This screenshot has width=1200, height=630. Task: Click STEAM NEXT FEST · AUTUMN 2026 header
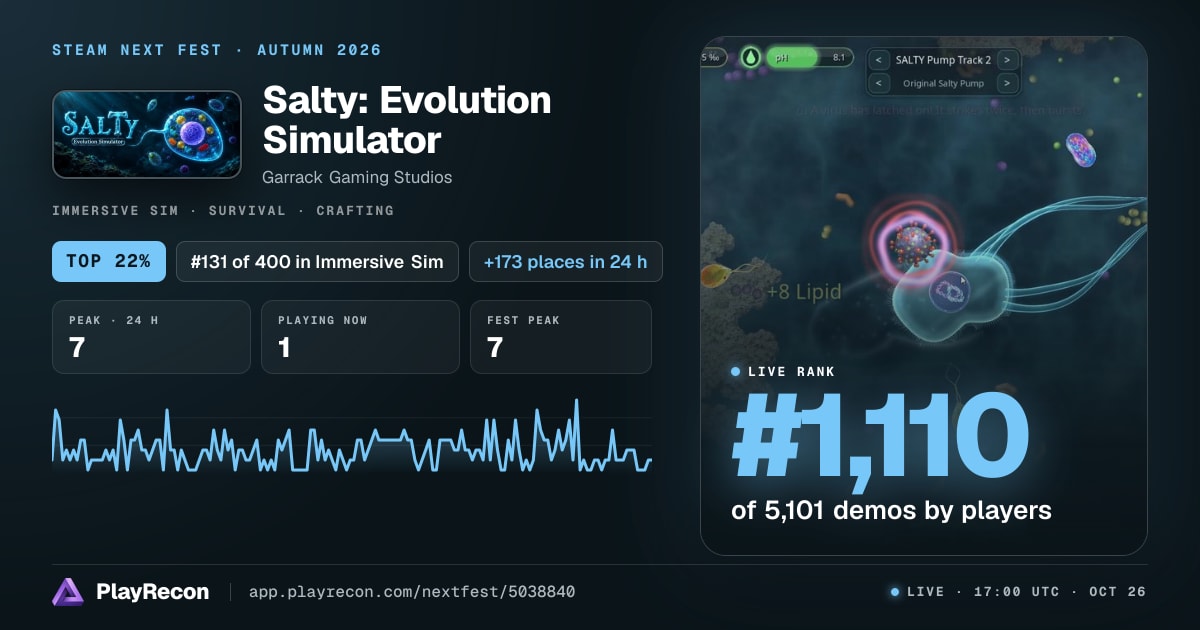[217, 50]
